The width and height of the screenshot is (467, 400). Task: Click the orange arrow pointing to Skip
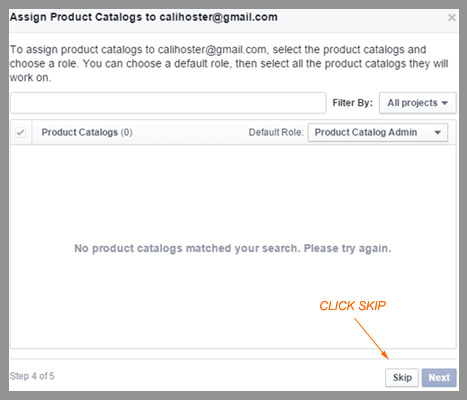pos(371,339)
